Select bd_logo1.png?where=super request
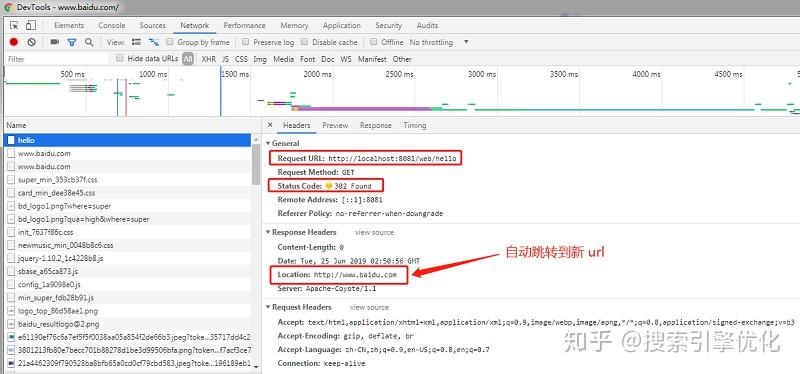The height and width of the screenshot is (374, 800). point(128,206)
